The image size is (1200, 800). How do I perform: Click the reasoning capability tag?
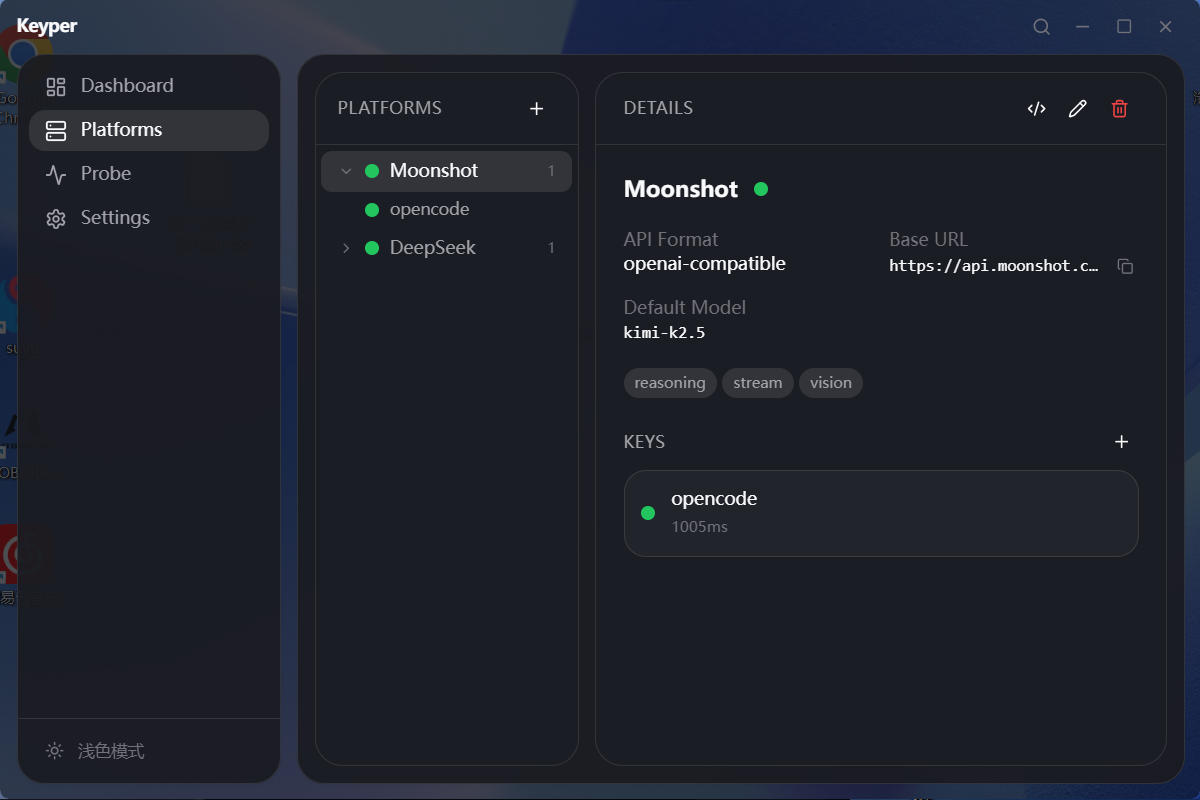(x=670, y=383)
